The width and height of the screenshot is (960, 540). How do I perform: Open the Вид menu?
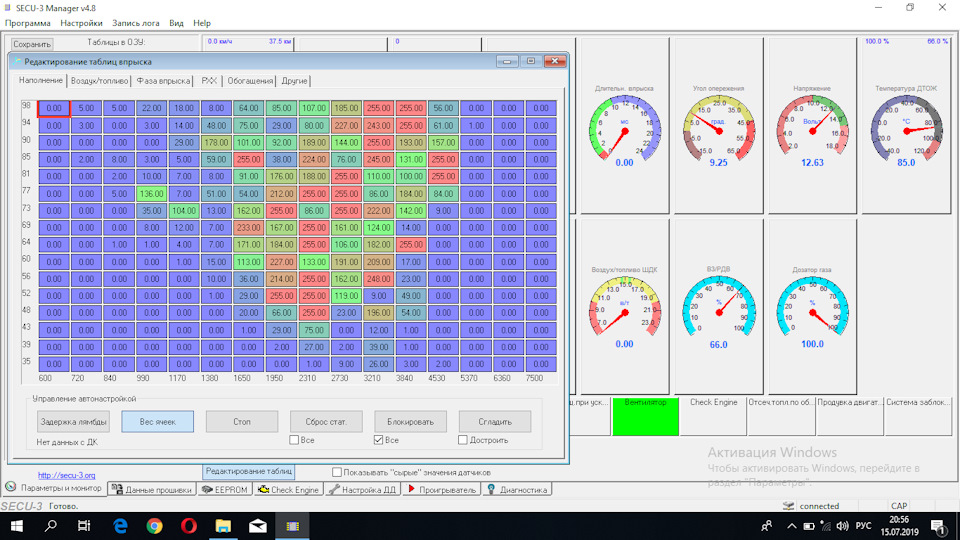(x=176, y=23)
